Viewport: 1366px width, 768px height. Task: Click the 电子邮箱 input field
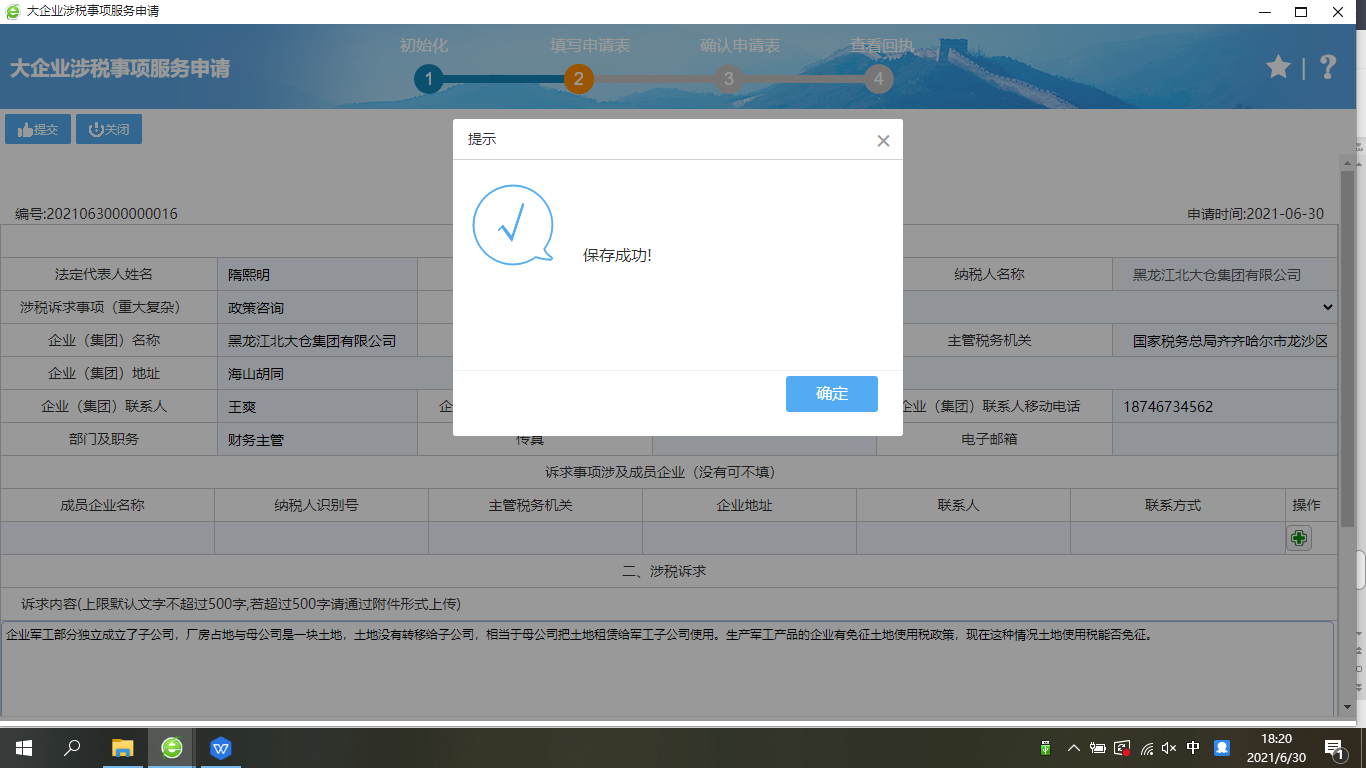click(x=1224, y=439)
